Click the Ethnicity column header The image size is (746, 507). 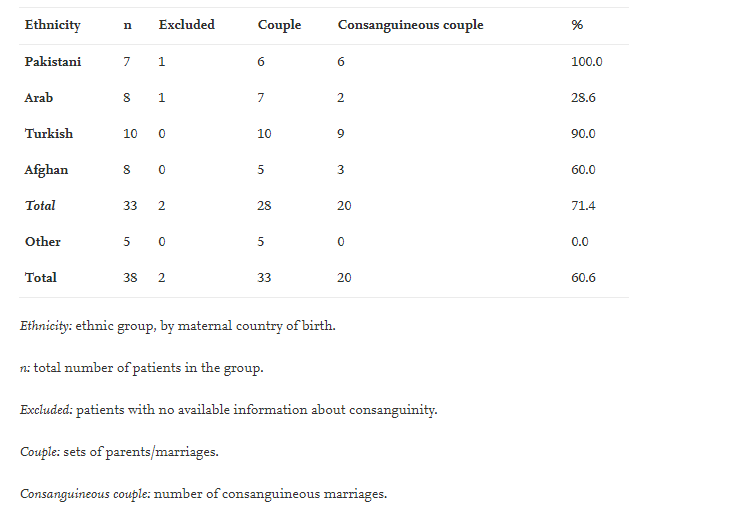(x=53, y=25)
